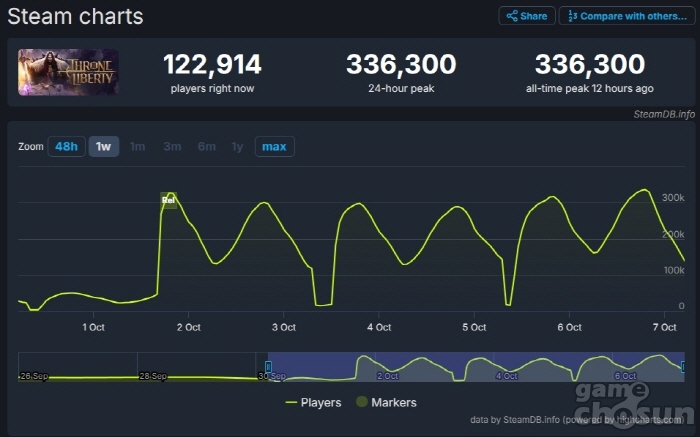Set zoom to 48h

[x=67, y=146]
